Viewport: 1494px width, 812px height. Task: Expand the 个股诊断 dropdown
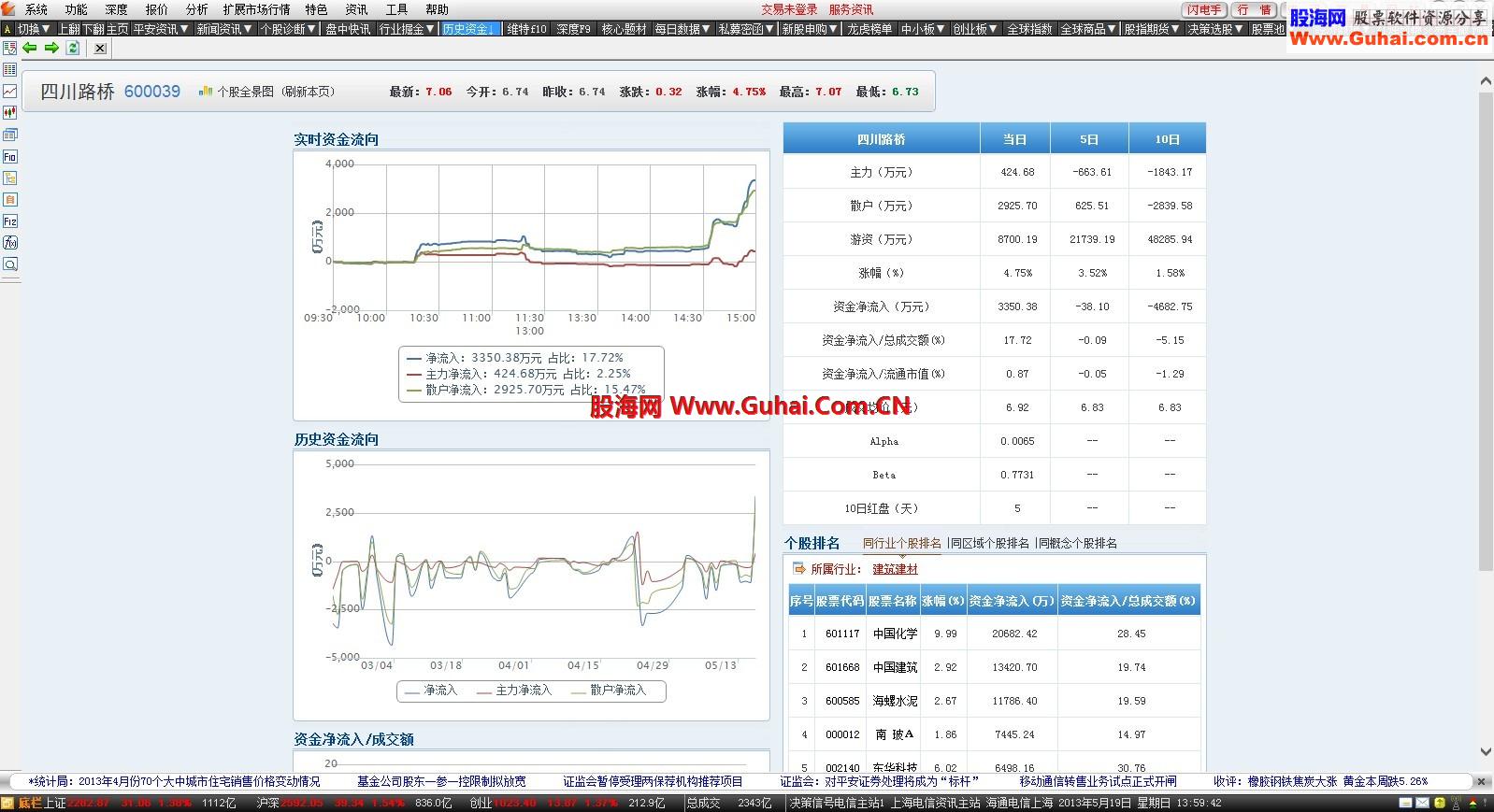pyautogui.click(x=288, y=29)
